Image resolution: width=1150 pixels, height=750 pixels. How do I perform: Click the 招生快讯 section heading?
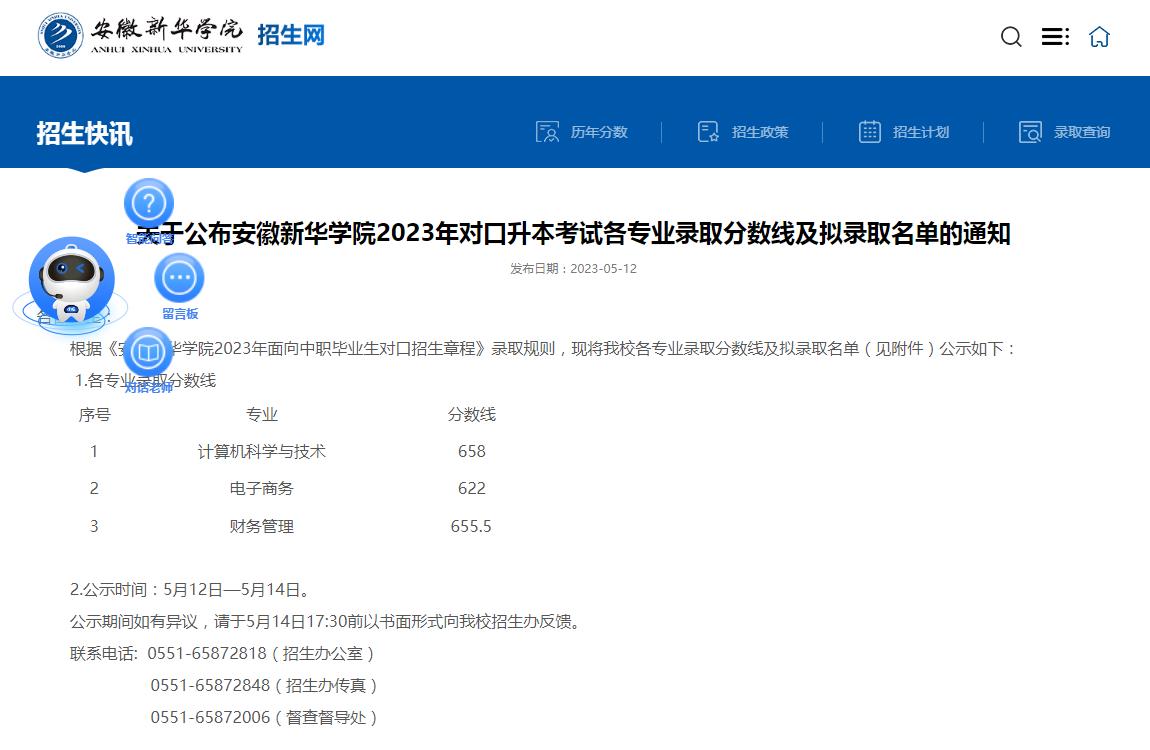tap(84, 133)
